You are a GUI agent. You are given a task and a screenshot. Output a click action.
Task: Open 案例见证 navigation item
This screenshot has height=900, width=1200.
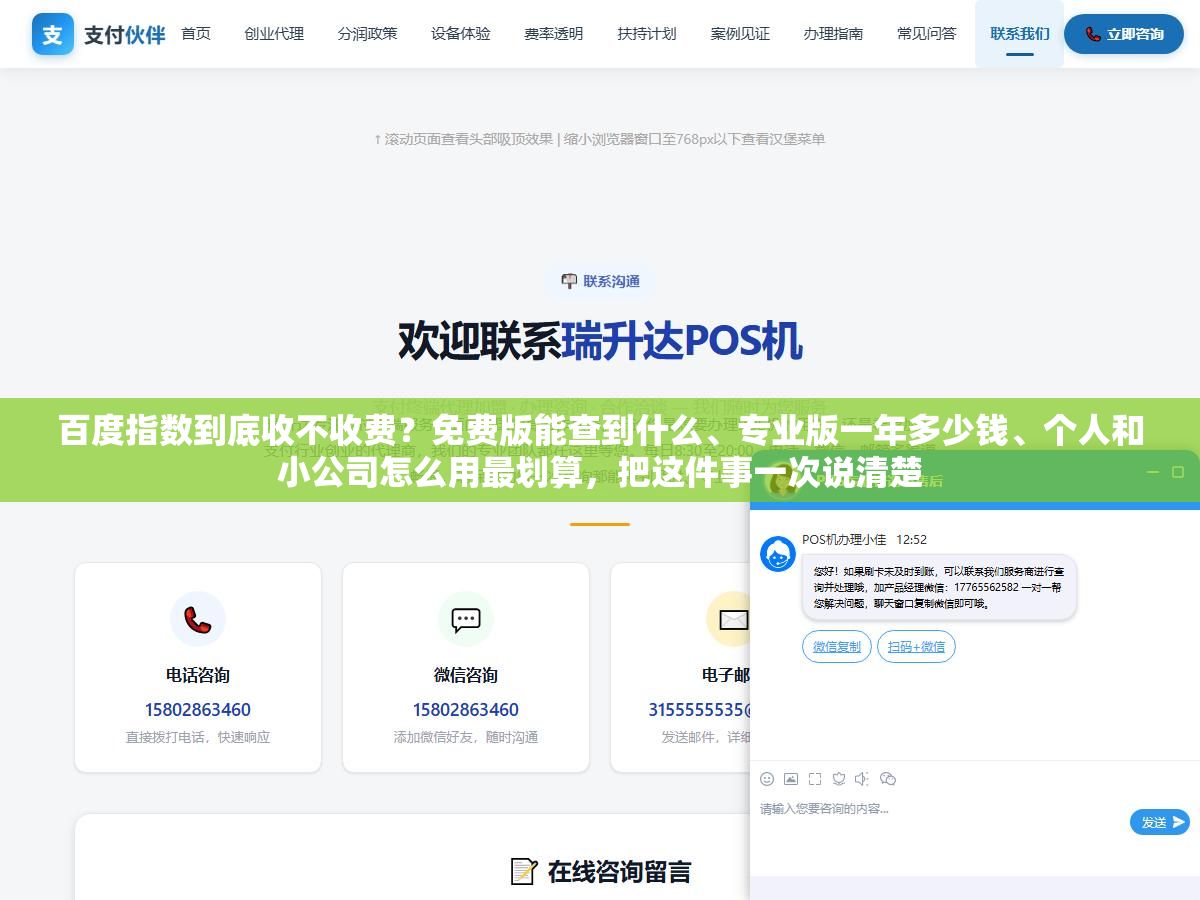point(740,34)
